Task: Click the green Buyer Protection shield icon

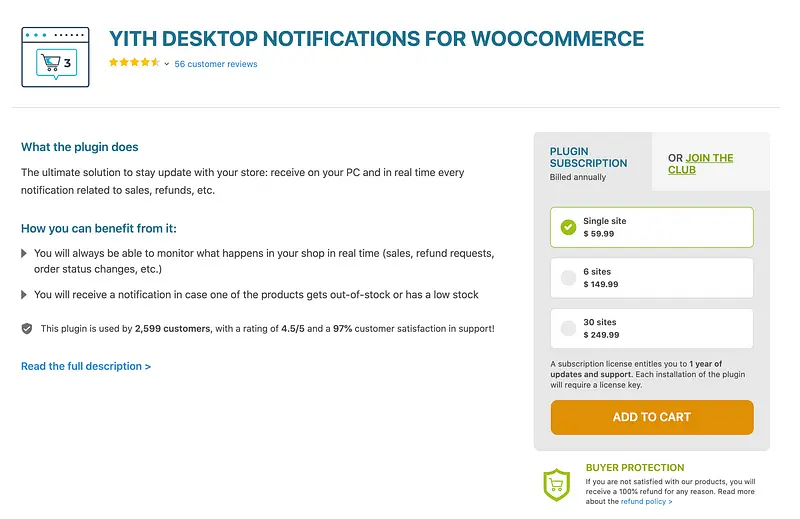Action: pos(556,485)
